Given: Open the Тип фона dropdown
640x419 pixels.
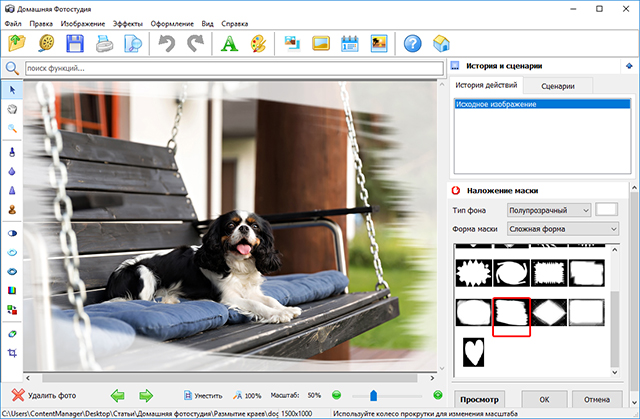Looking at the screenshot, I should tap(549, 210).
